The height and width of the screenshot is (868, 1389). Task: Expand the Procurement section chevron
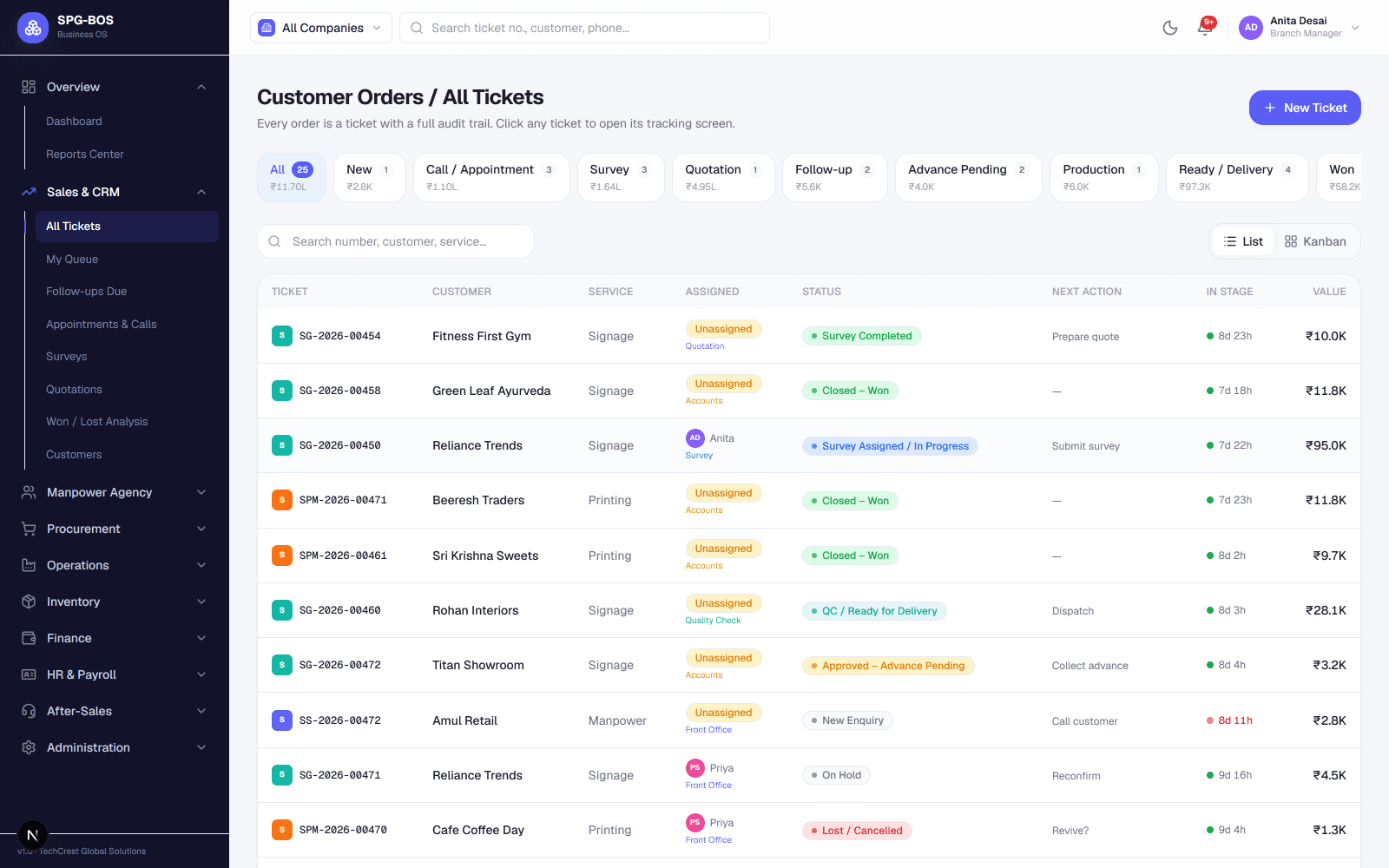click(x=201, y=529)
